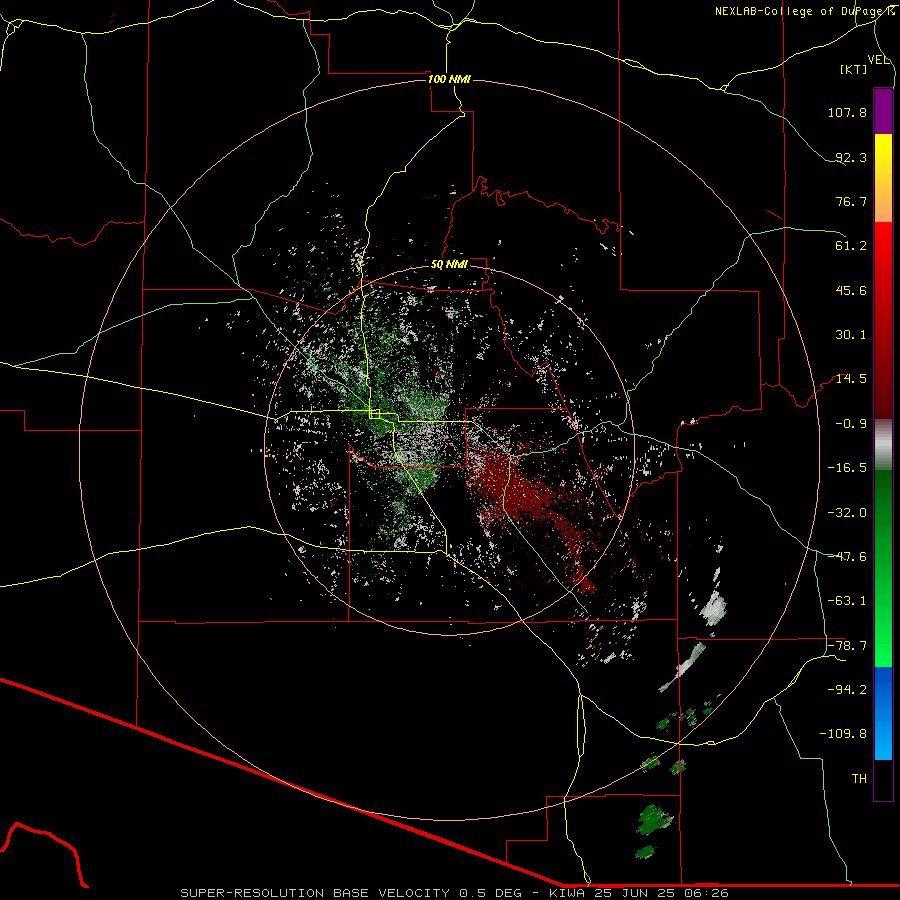
Task: Select the 92.3 velocity scale value
Action: click(851, 157)
